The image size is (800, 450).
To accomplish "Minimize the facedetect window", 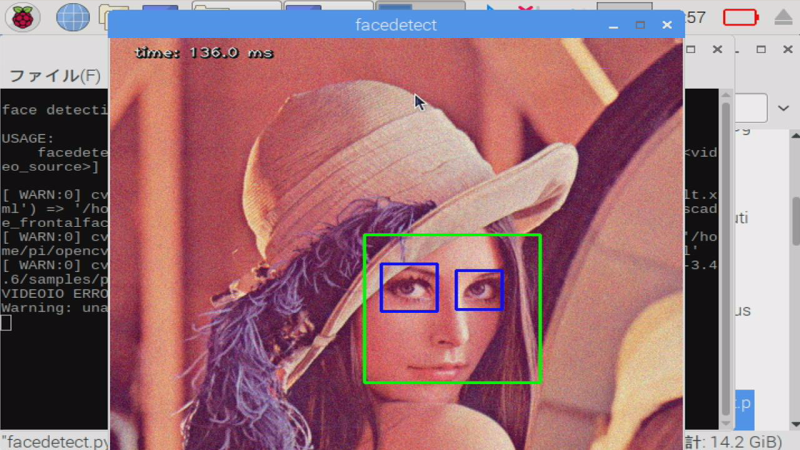I will [x=613, y=25].
